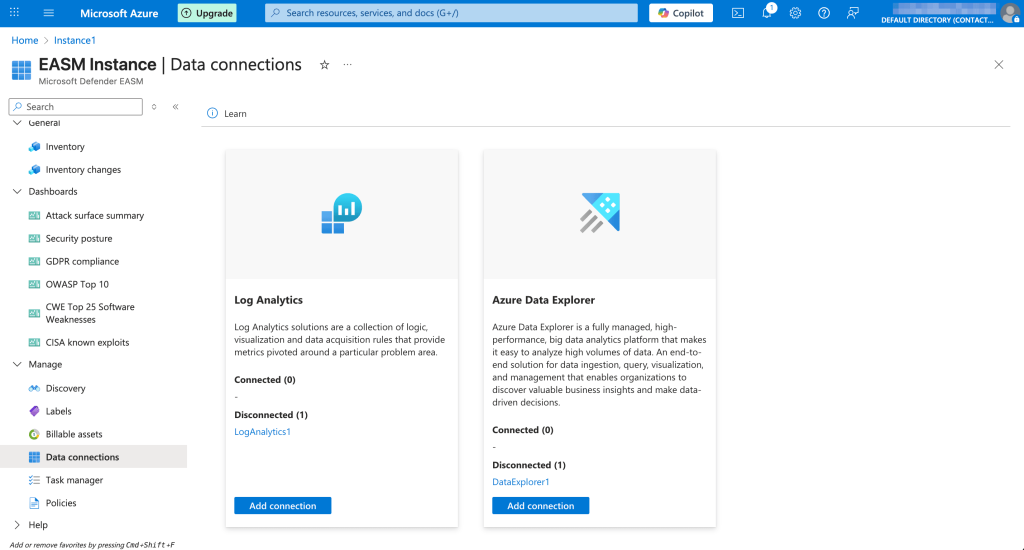This screenshot has height=550, width=1024.
Task: Open the more options ellipsis beside title
Action: [x=347, y=65]
